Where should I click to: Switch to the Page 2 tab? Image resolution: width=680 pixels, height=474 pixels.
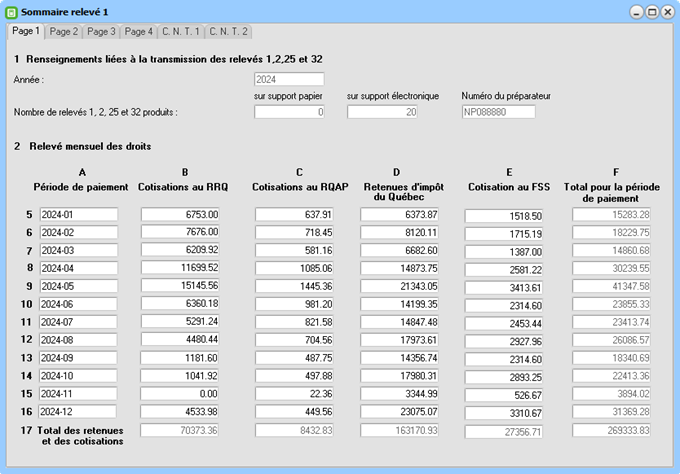(x=63, y=32)
